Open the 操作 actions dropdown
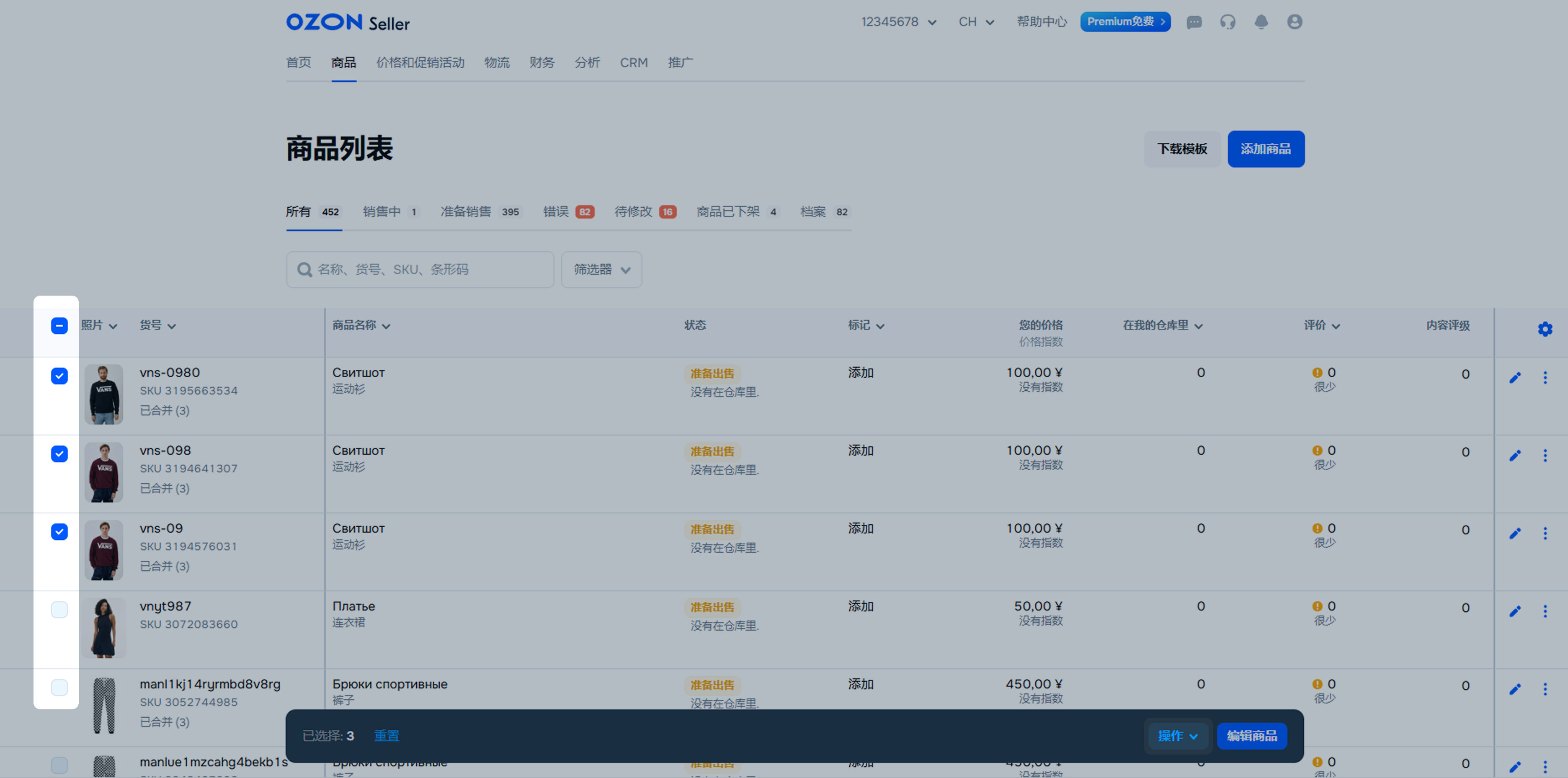1568x778 pixels. [x=1177, y=736]
